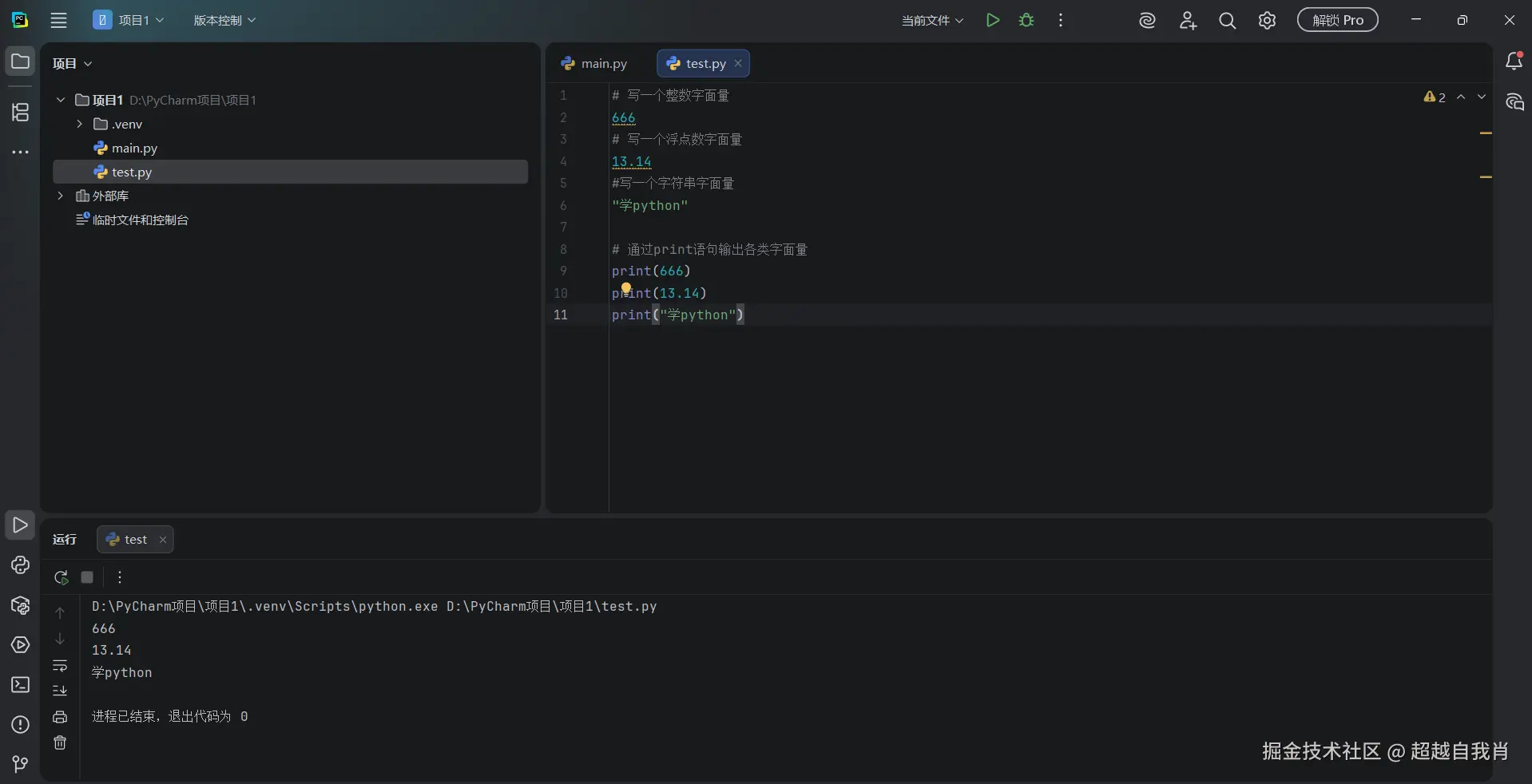Place cursor on line 2 value 666

pyautogui.click(x=624, y=117)
